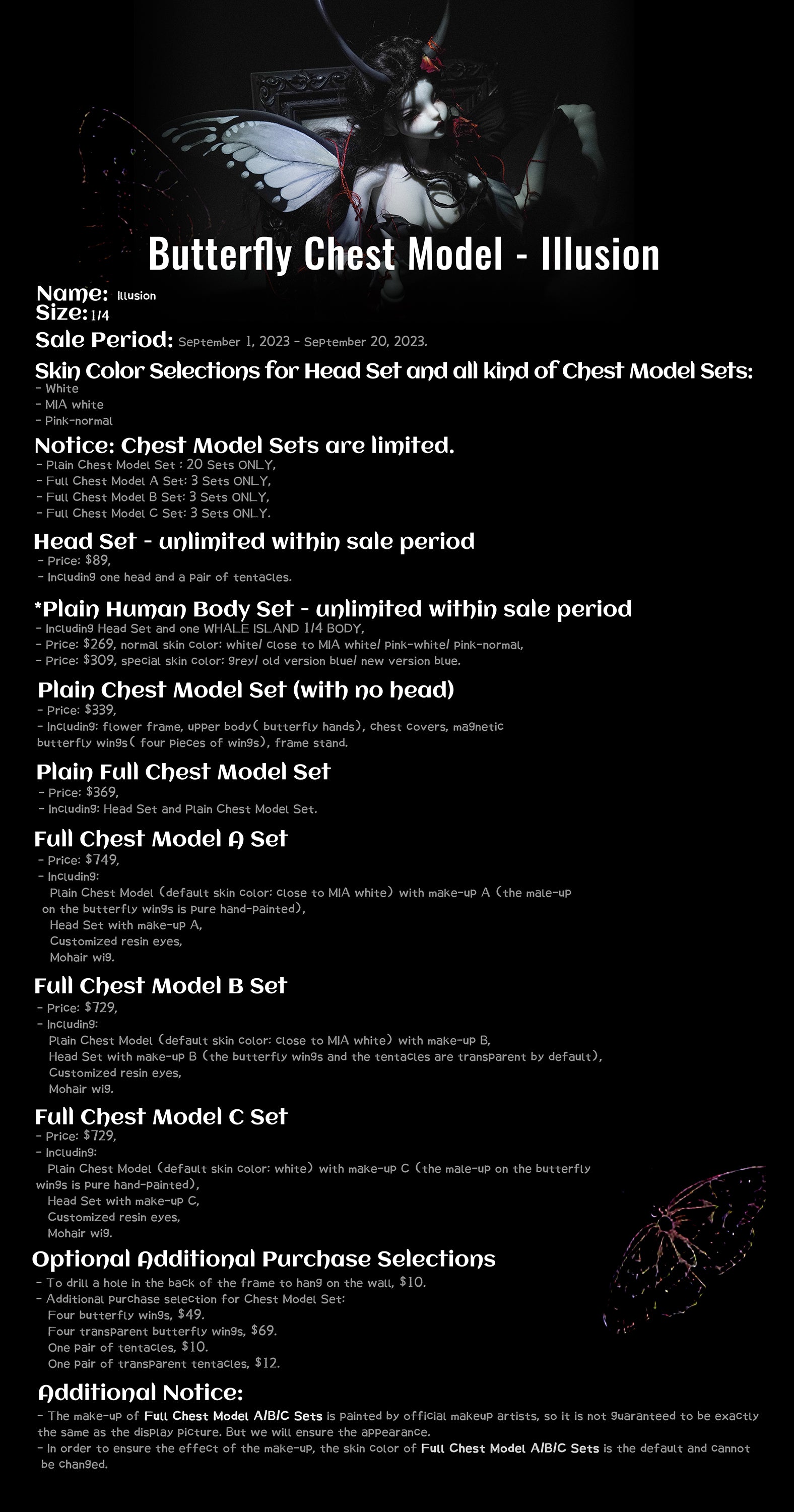Click the Notice: Chest Model Sets are limited heading
The width and height of the screenshot is (794, 1512).
click(x=244, y=446)
